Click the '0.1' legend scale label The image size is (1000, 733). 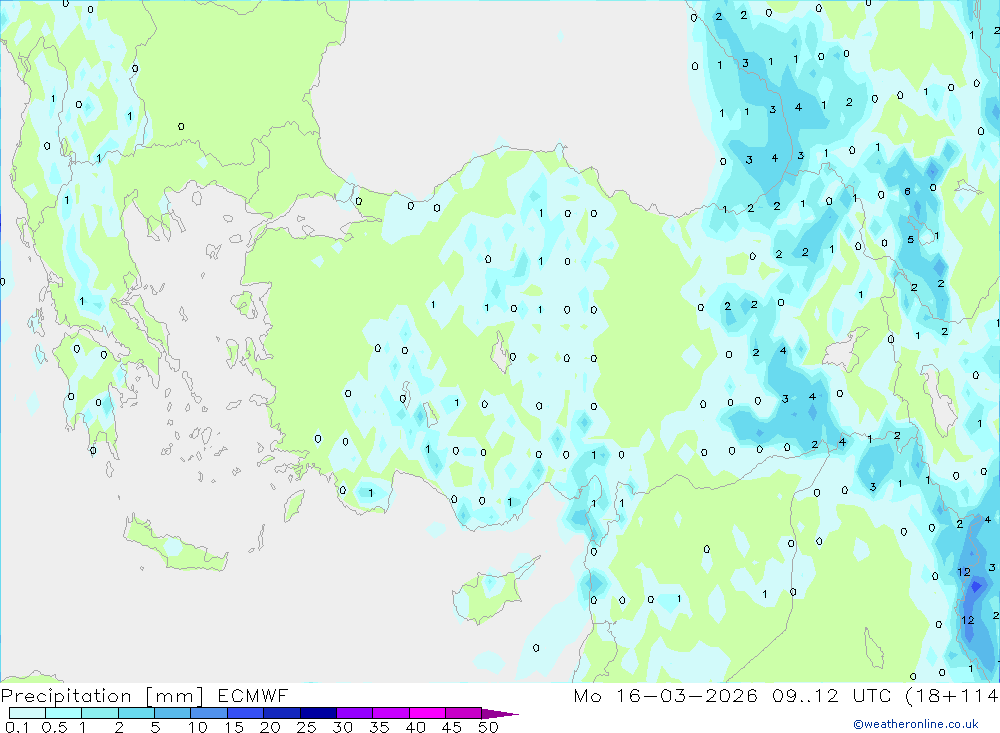click(17, 727)
